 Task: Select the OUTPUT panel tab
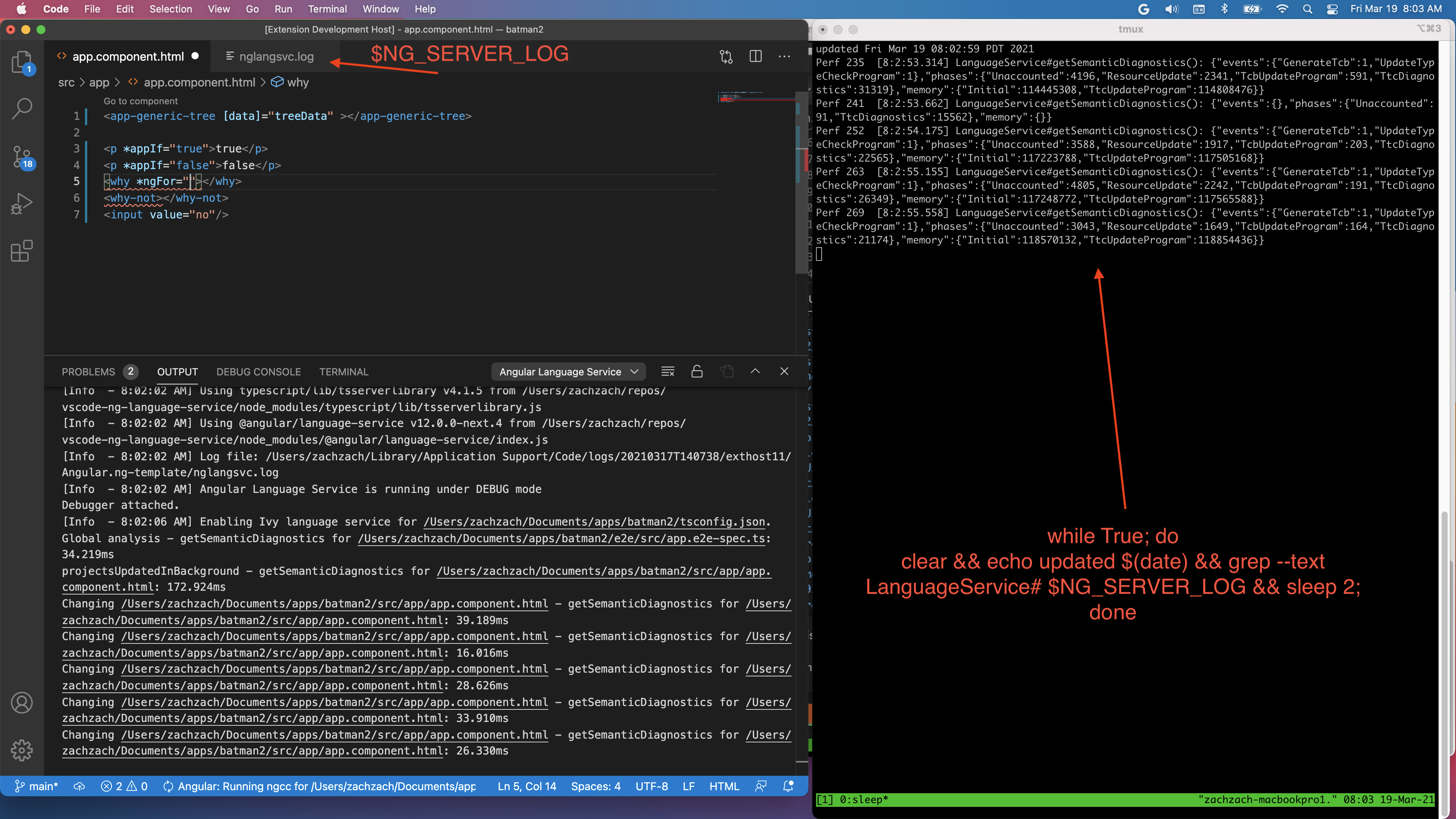pos(177,372)
